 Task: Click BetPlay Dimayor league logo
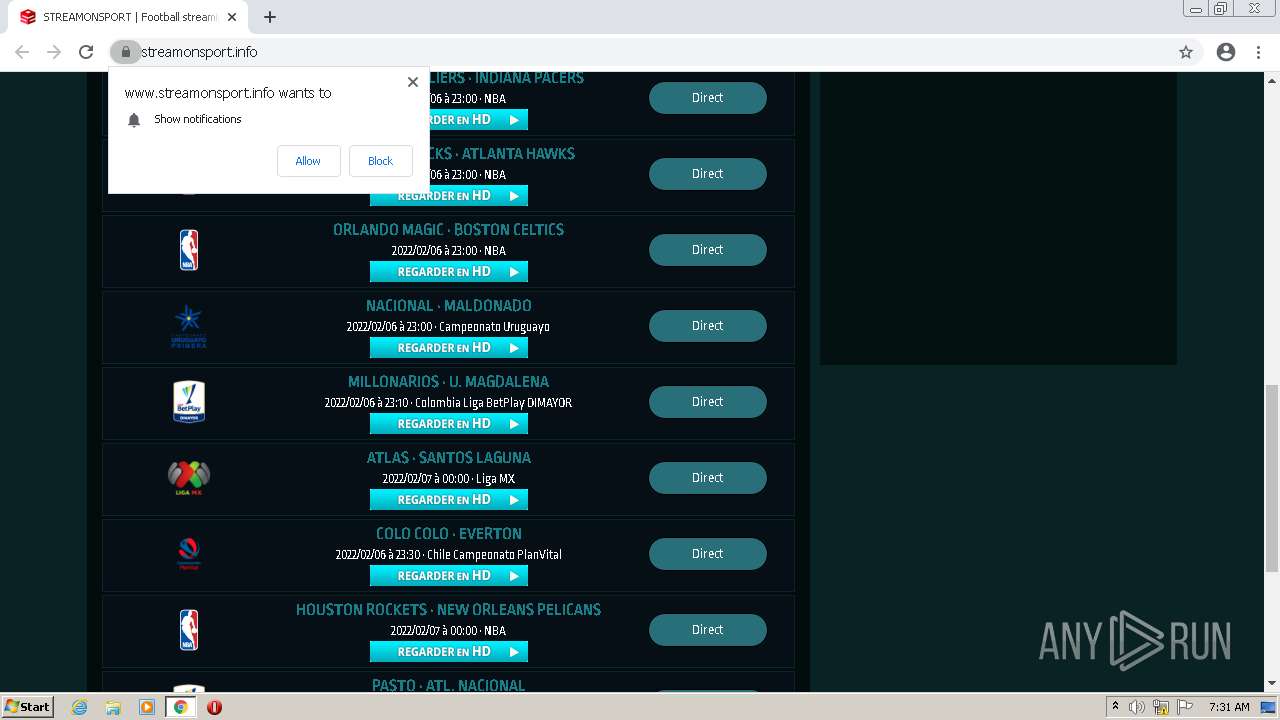coord(188,402)
